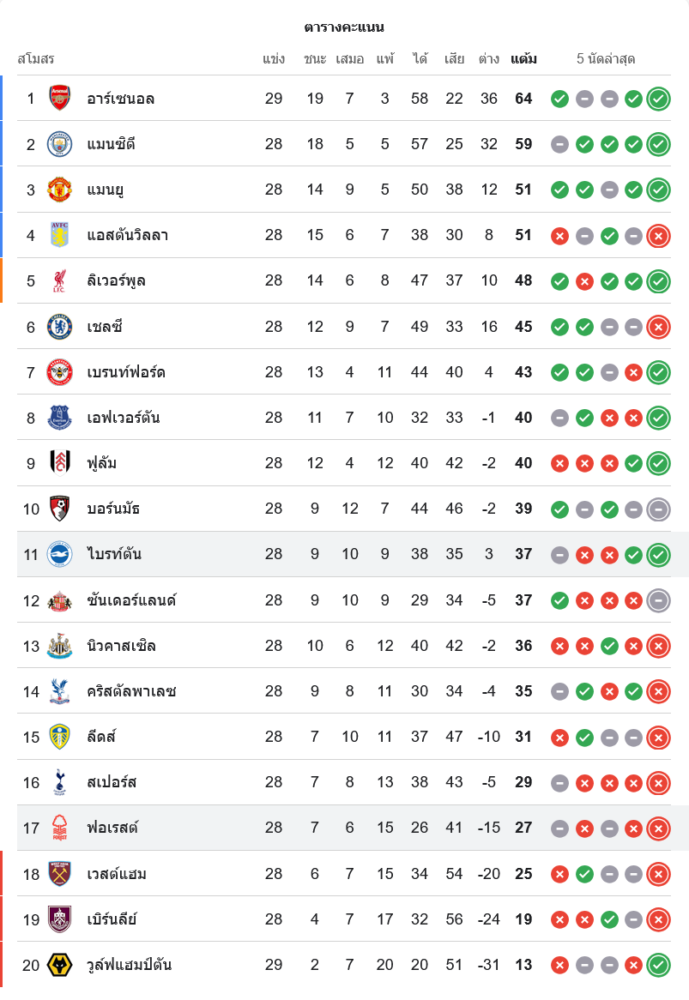Click the Aston Villa crest icon
This screenshot has width=689, height=1000.
(x=60, y=235)
